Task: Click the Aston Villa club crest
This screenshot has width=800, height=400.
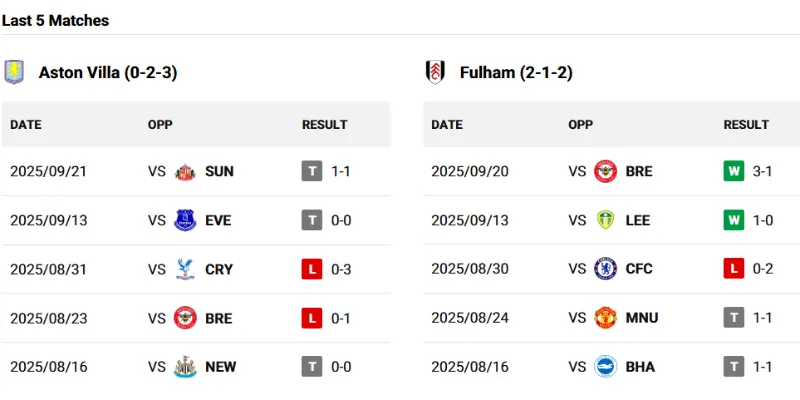Action: click(x=14, y=72)
